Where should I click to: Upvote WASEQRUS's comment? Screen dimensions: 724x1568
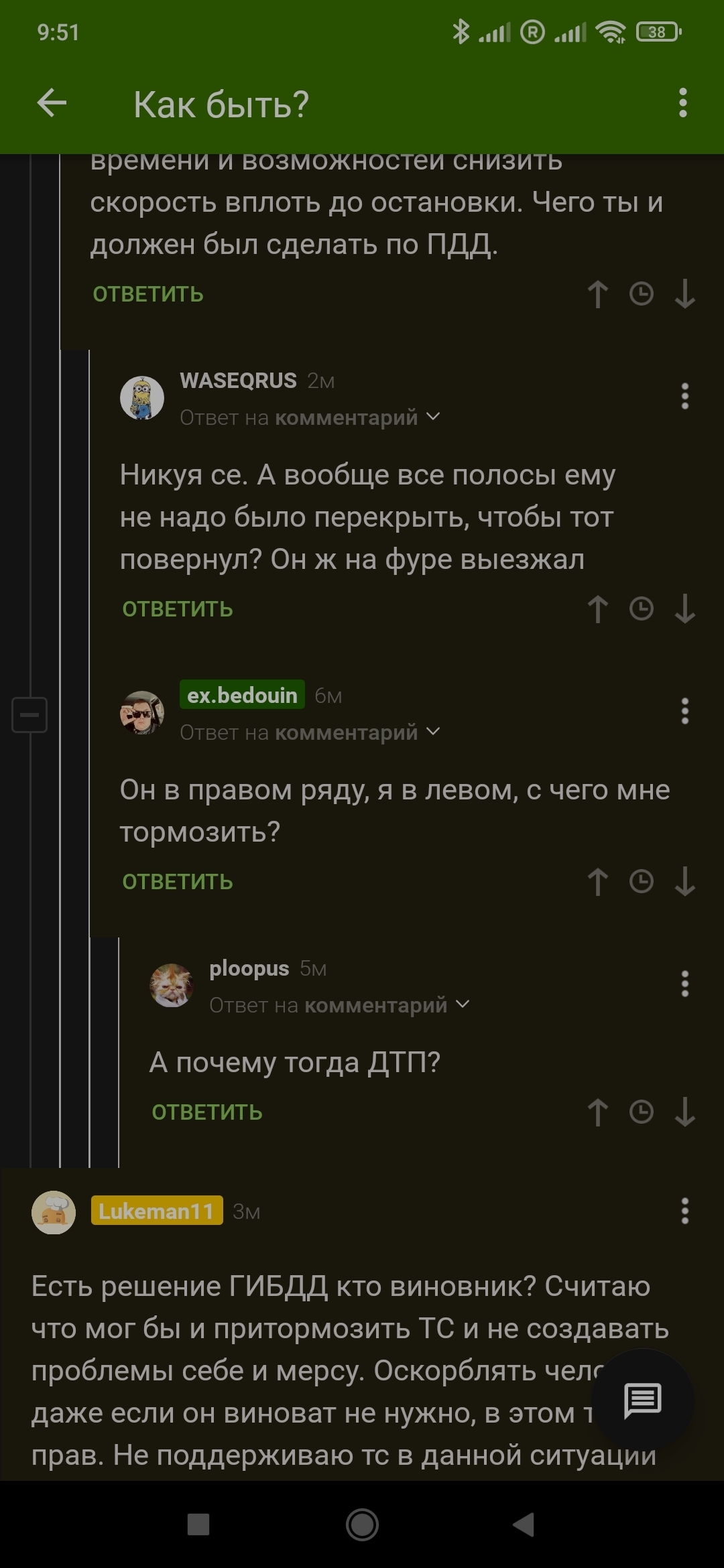597,609
